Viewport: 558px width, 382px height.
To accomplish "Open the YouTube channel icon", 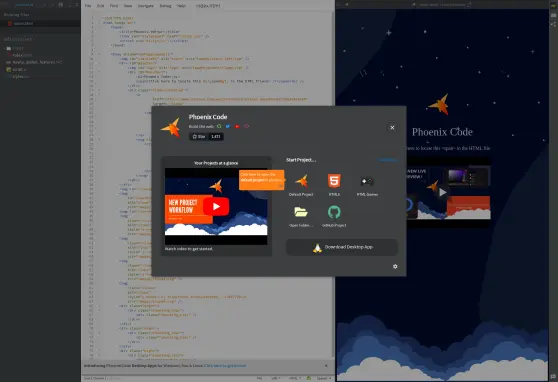I will click(x=237, y=126).
